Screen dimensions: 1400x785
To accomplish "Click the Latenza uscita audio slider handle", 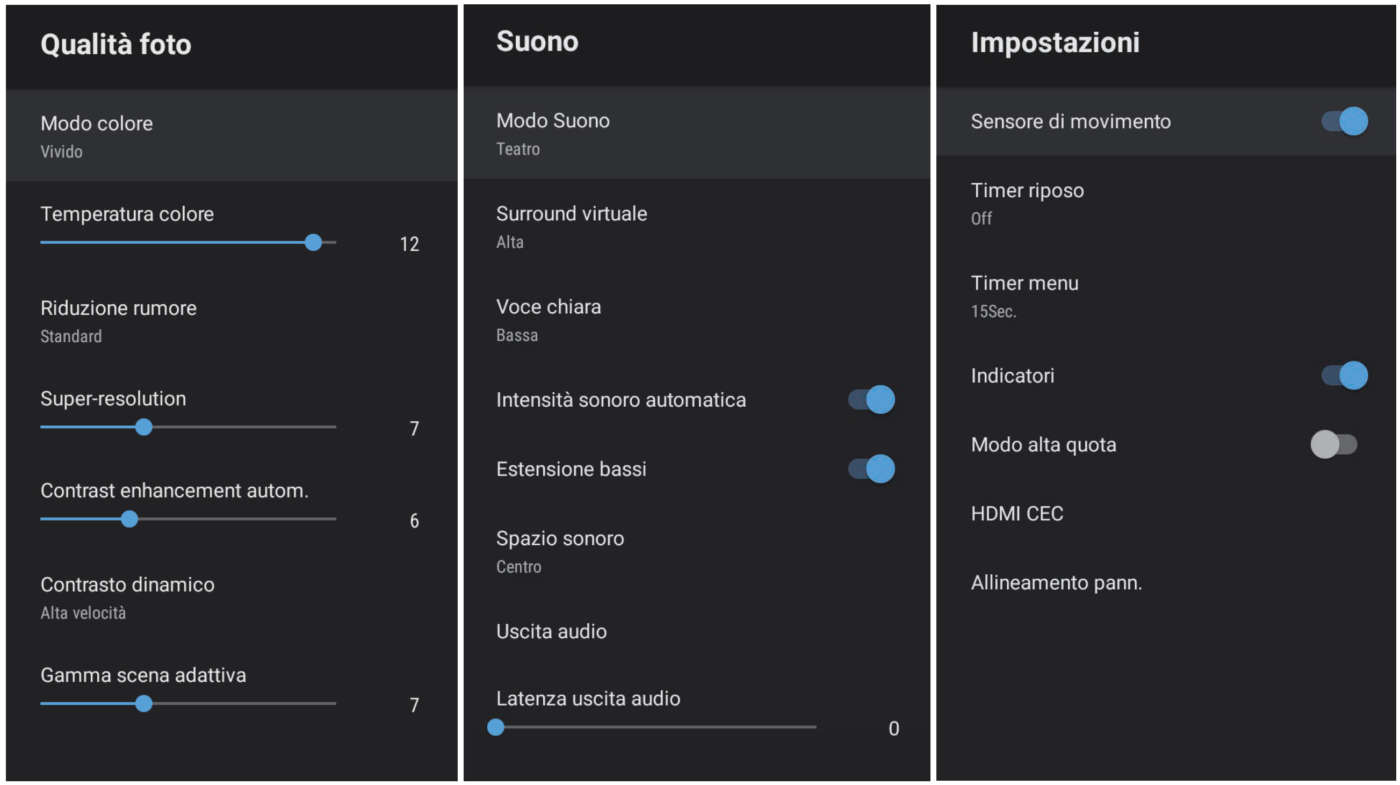I will pyautogui.click(x=496, y=727).
